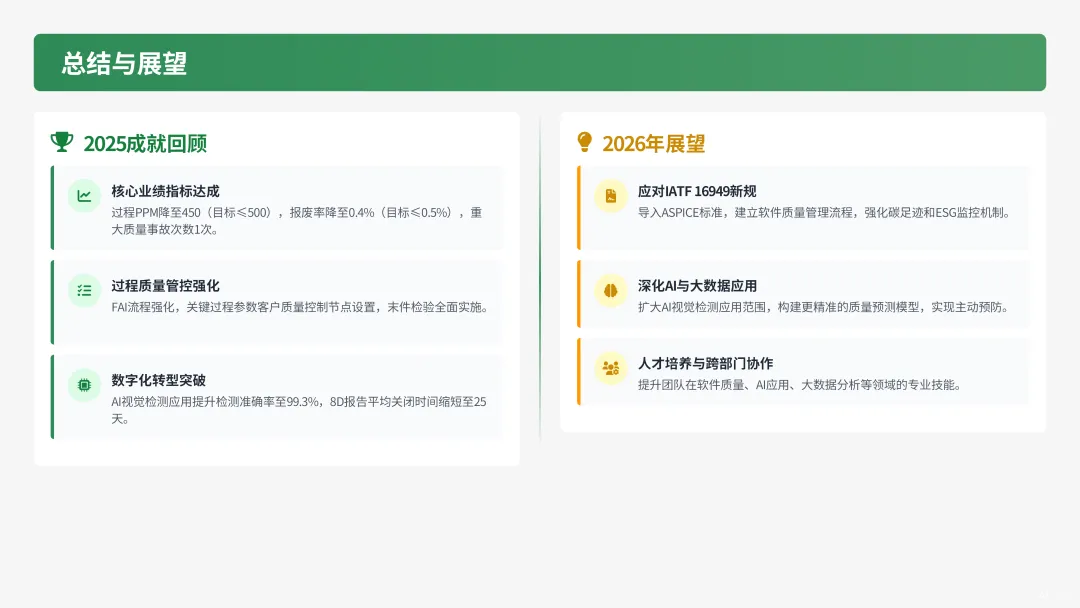This screenshot has width=1080, height=608.
Task: Click the lightbulb icon beside 2026年展望
Action: tap(585, 142)
